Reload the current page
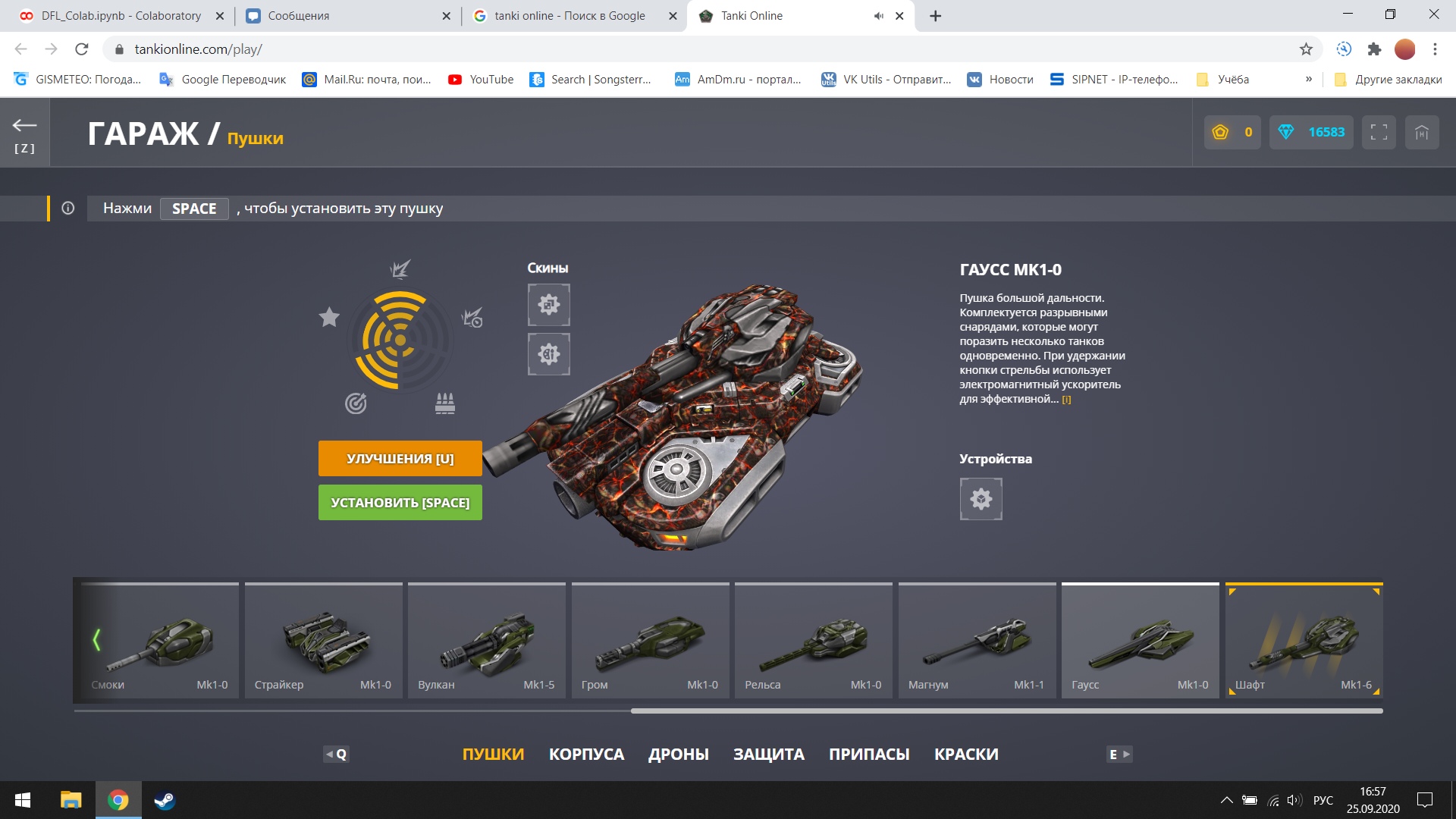1456x819 pixels. pos(82,49)
